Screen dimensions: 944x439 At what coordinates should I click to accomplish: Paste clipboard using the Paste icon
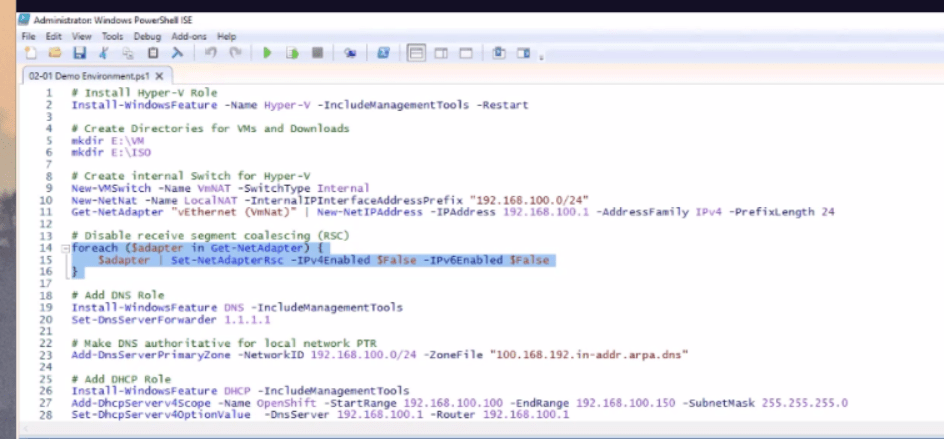point(153,53)
